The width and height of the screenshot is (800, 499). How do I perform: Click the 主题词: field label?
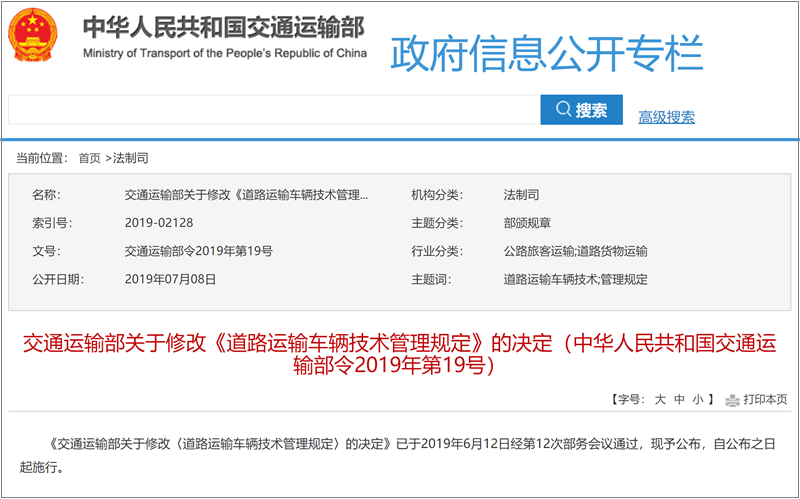click(x=431, y=280)
